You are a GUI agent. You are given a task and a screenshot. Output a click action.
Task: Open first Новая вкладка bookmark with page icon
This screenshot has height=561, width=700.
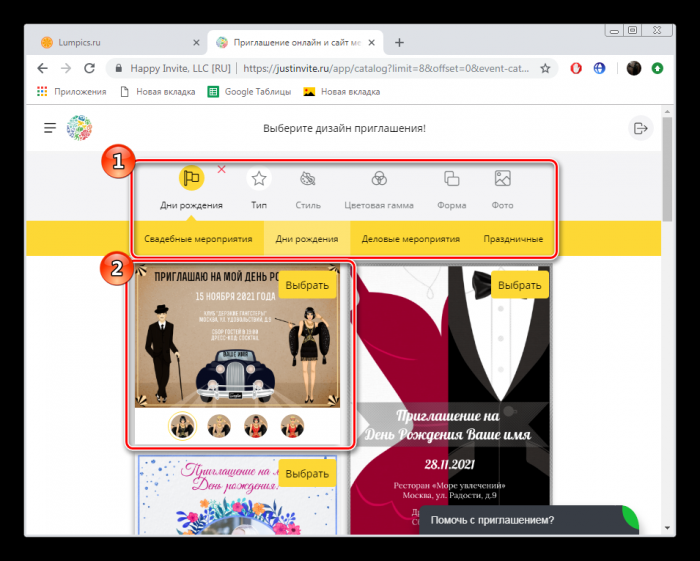pos(158,91)
